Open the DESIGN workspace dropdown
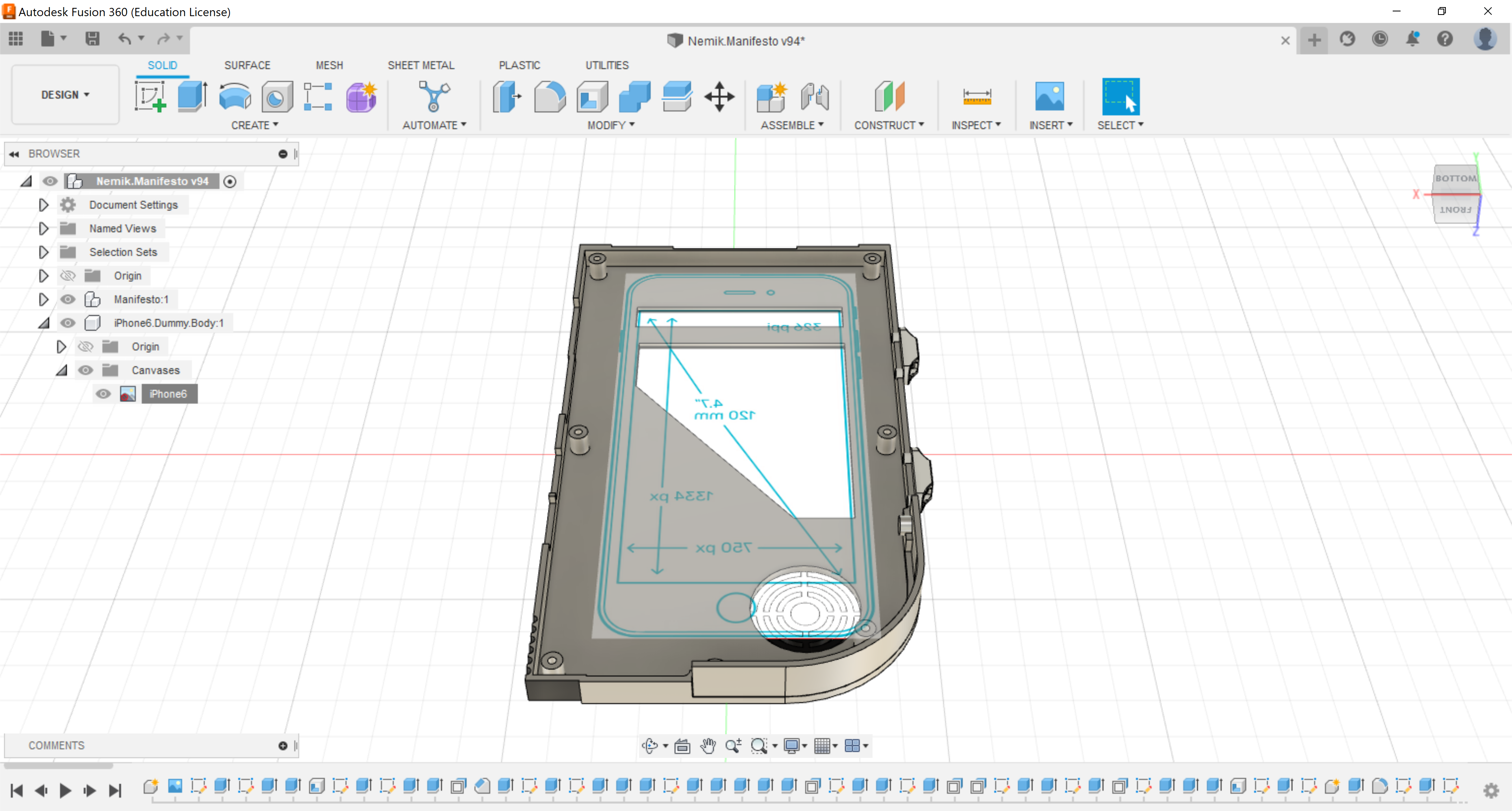 click(x=65, y=94)
